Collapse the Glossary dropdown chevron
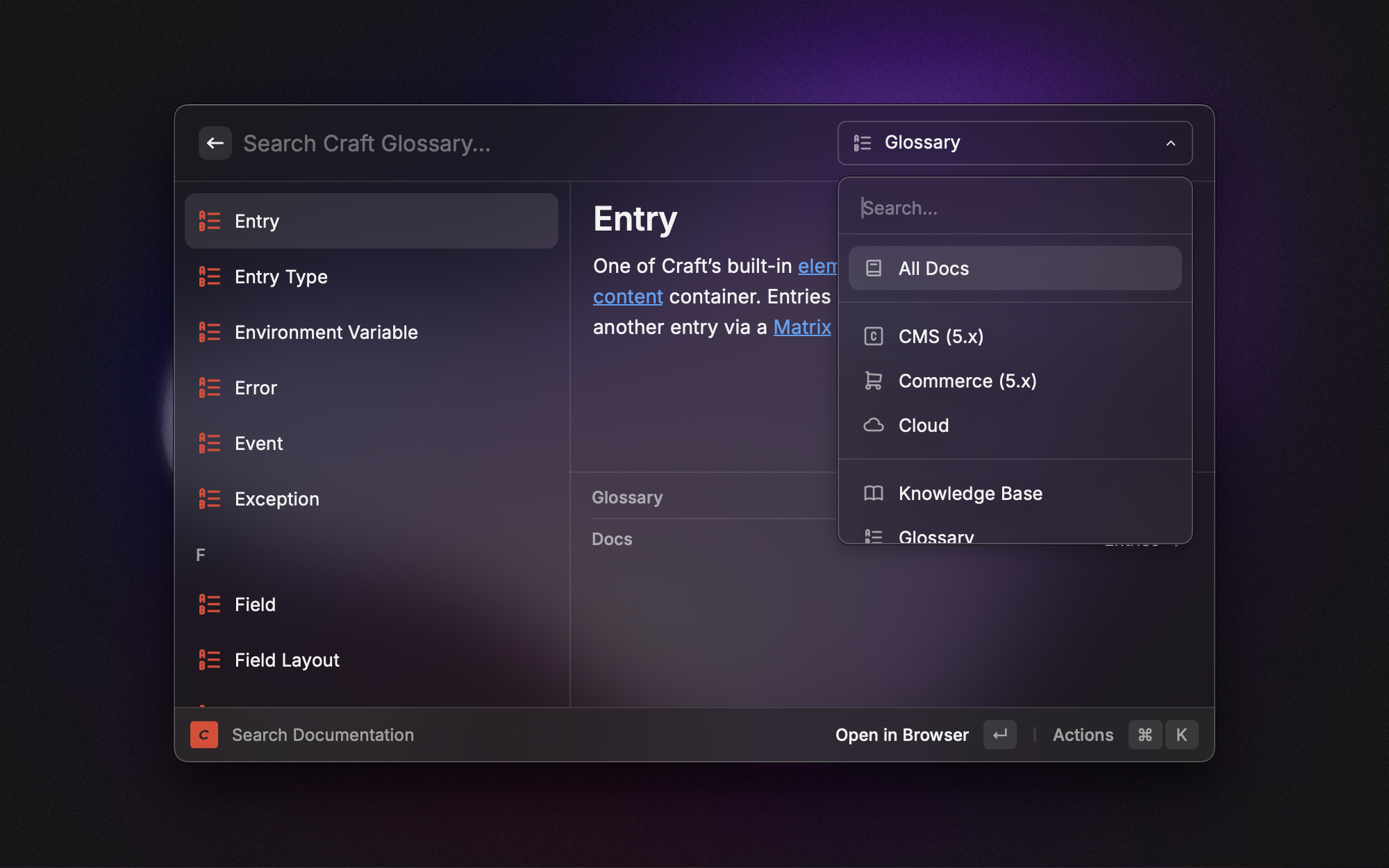Viewport: 1389px width, 868px height. pos(1171,143)
